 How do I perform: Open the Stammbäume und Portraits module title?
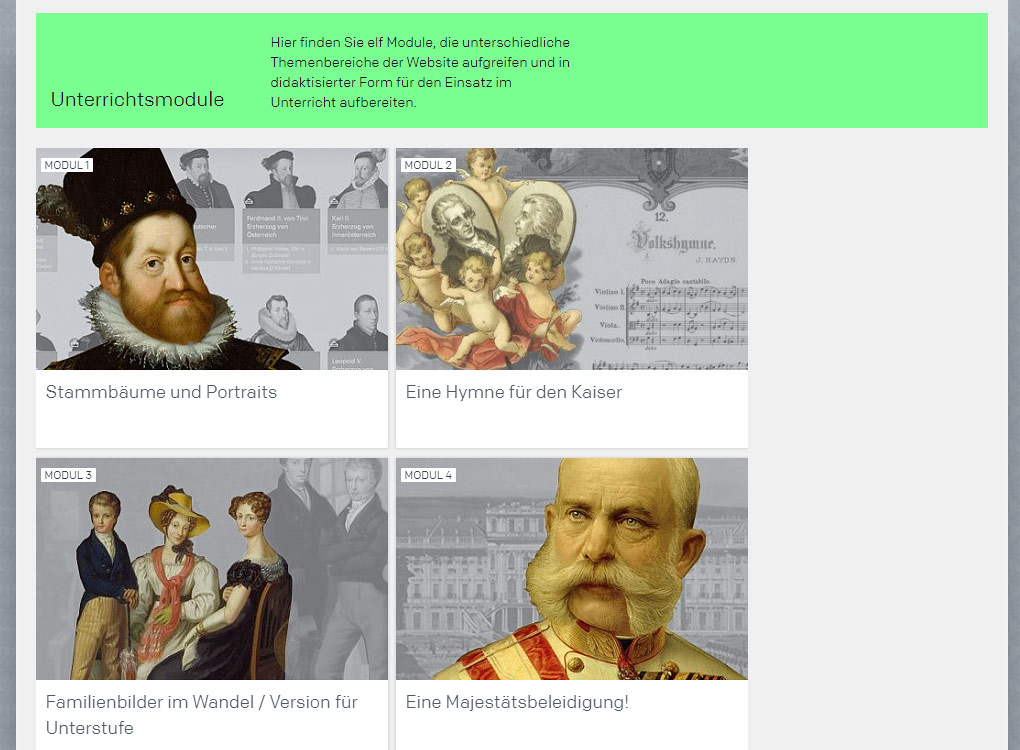point(161,392)
